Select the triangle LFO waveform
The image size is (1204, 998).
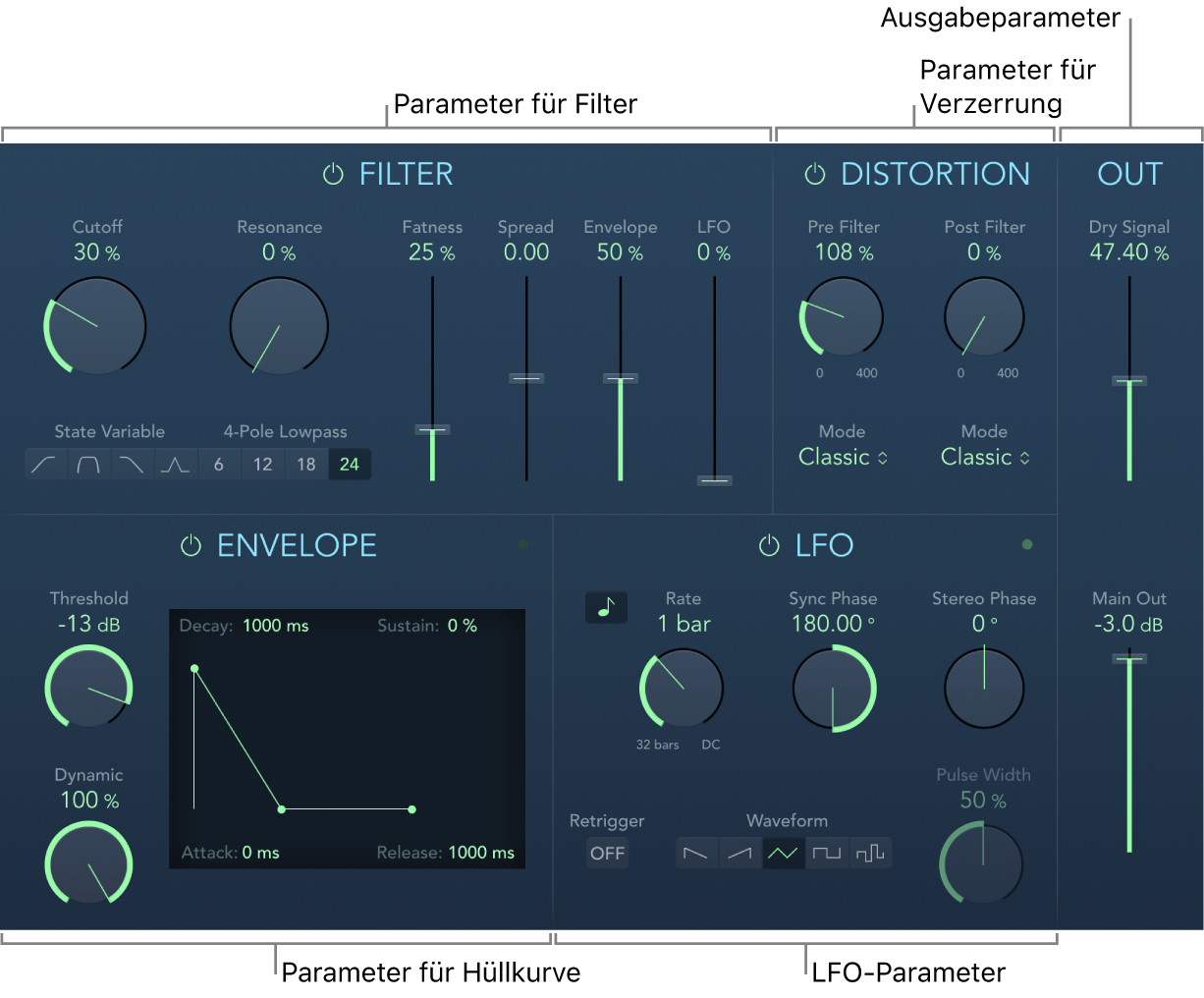click(x=784, y=854)
